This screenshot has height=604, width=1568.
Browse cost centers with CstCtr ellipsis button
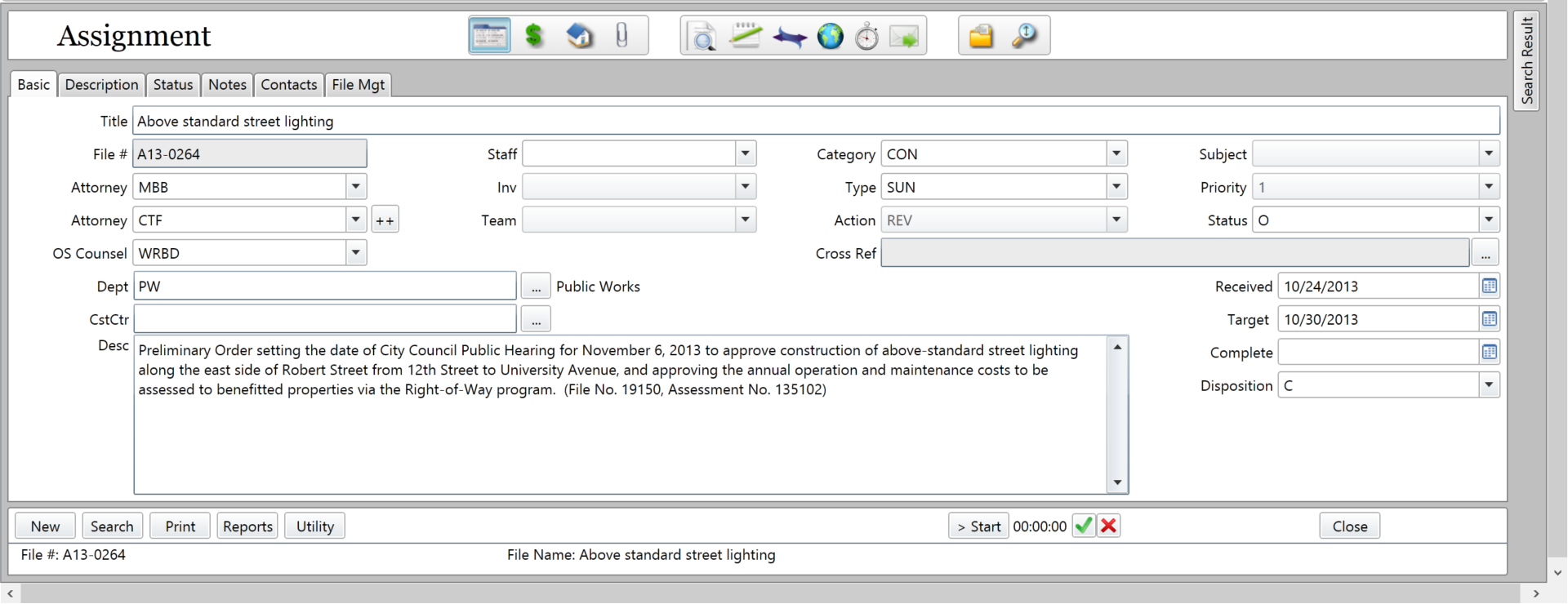(x=536, y=319)
